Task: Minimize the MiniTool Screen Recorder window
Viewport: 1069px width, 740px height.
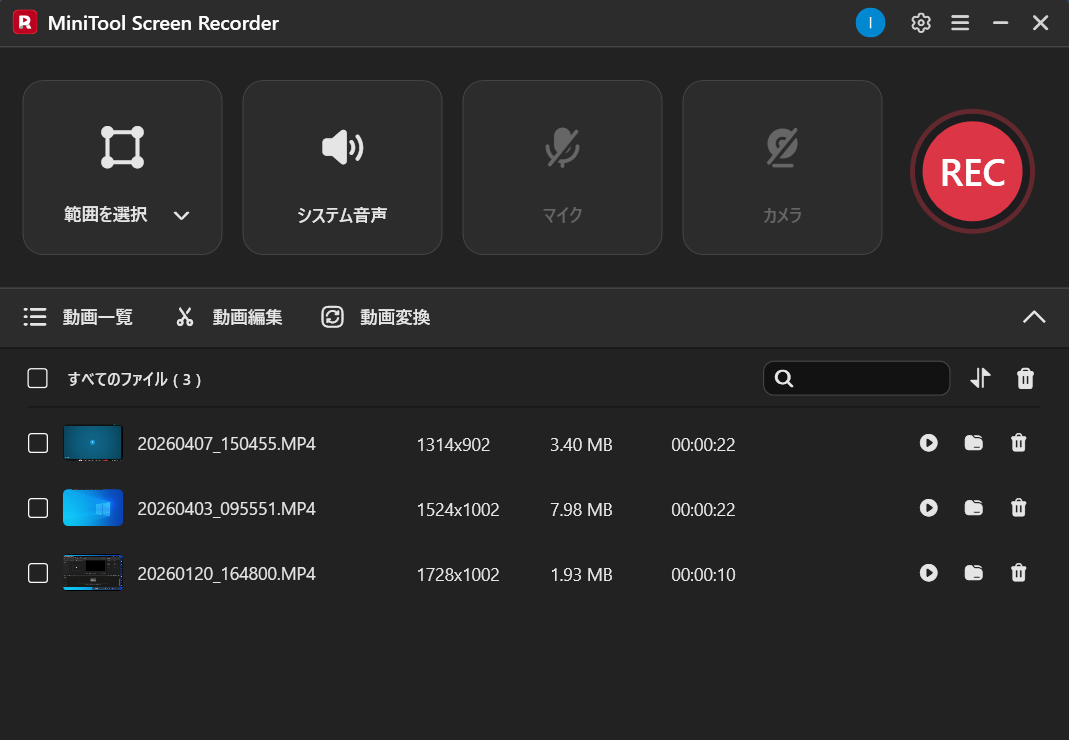Action: point(1000,23)
